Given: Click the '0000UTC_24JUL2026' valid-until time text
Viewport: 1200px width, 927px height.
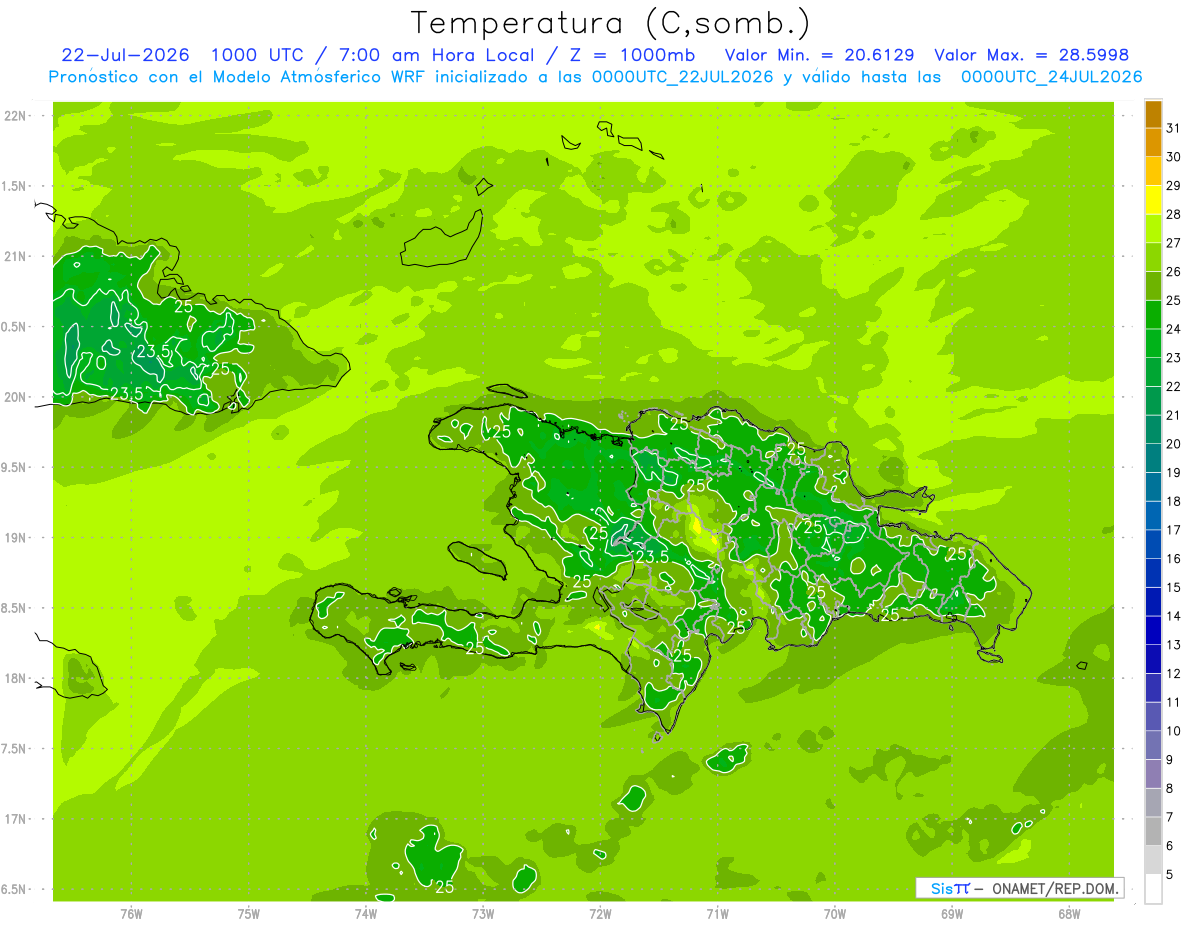Looking at the screenshot, I should [x=1051, y=77].
